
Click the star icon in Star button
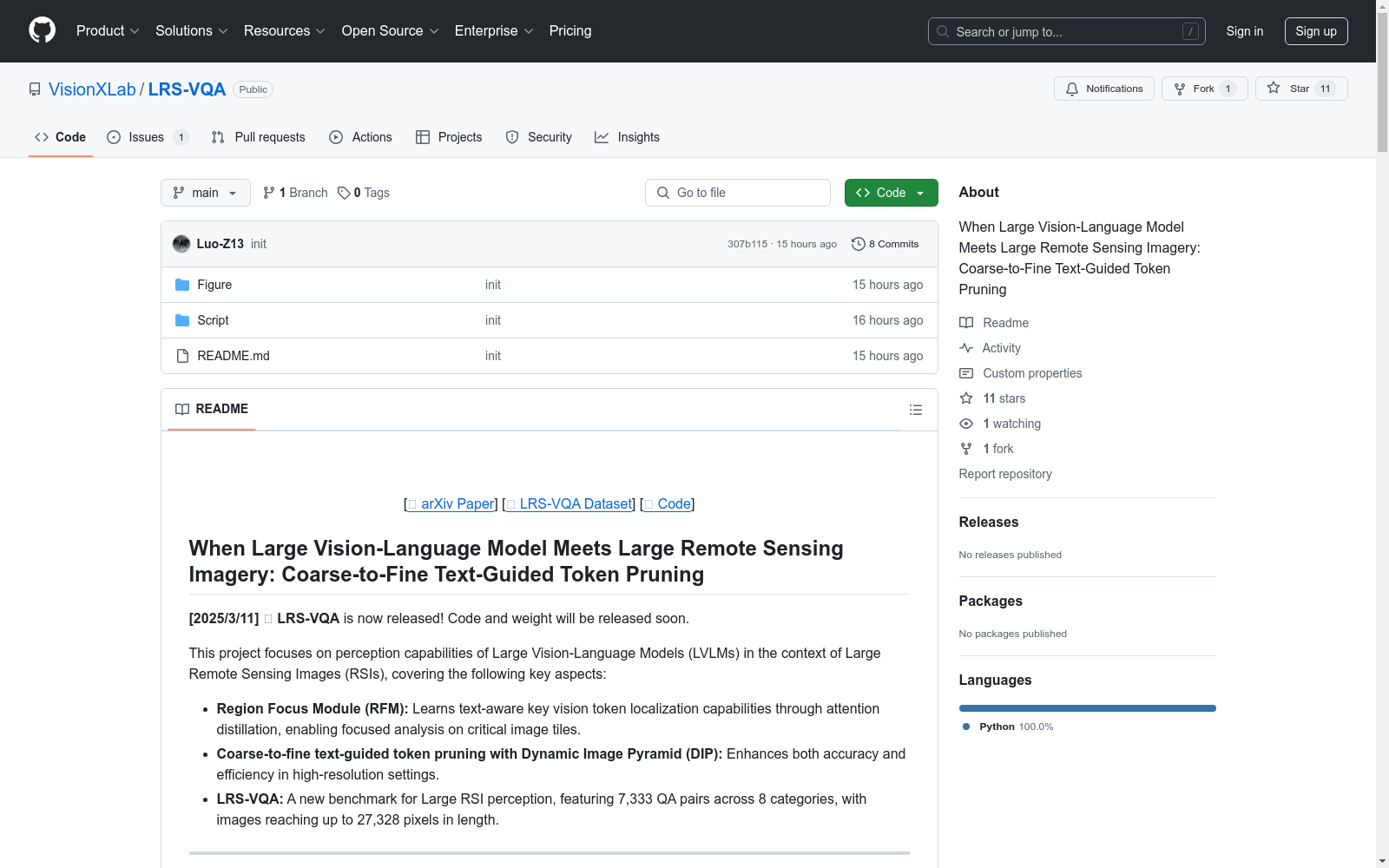coord(1274,88)
